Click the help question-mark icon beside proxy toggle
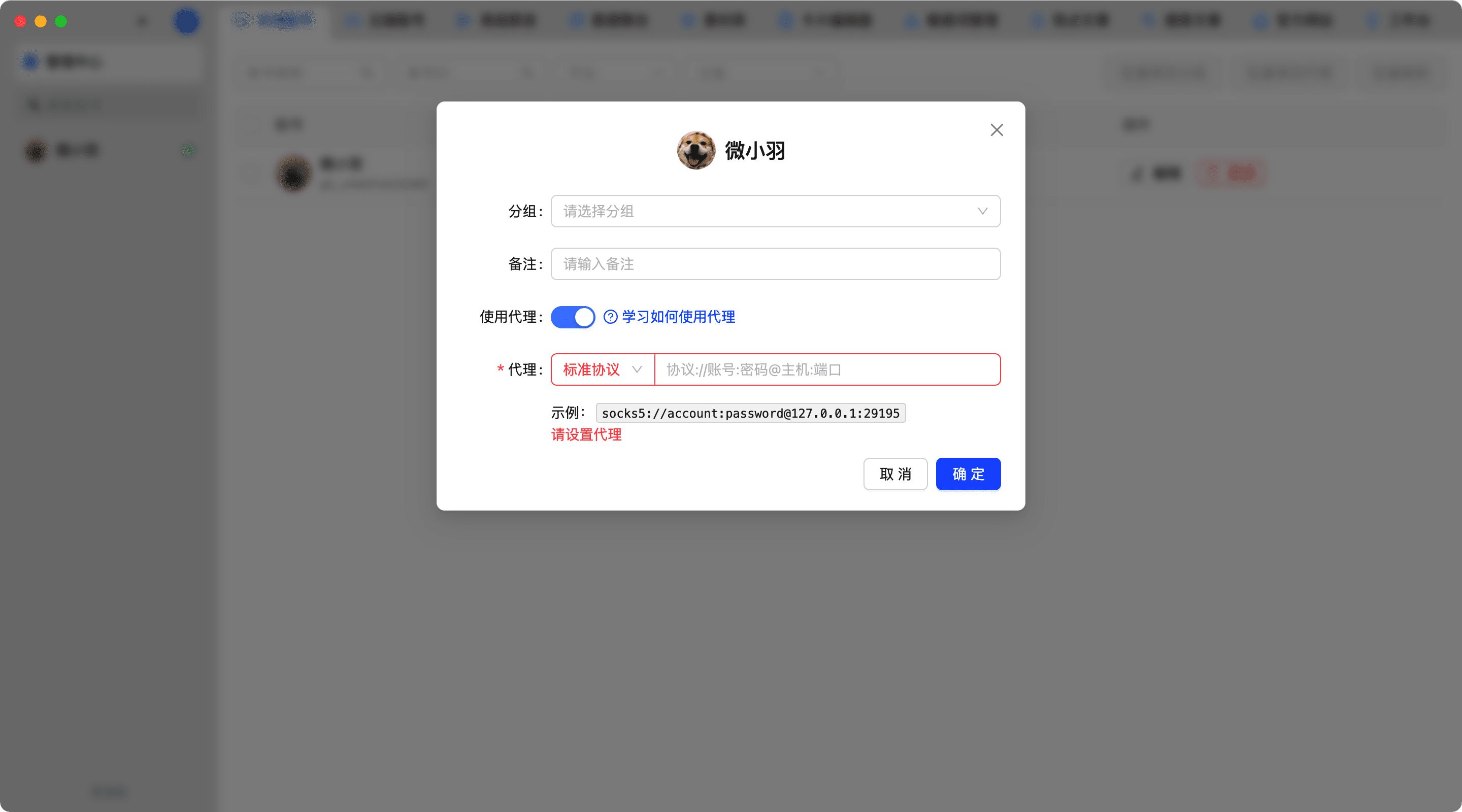The height and width of the screenshot is (812, 1462). click(610, 317)
